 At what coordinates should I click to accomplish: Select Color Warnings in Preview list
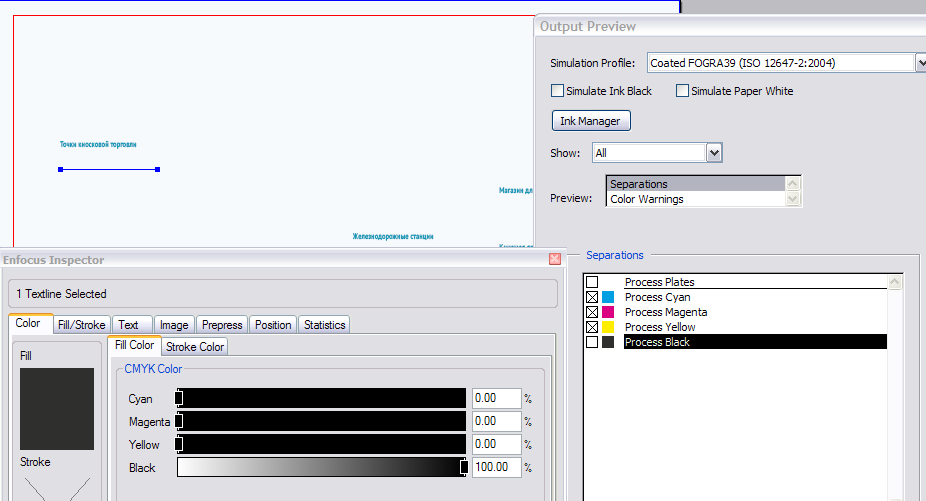tap(647, 199)
